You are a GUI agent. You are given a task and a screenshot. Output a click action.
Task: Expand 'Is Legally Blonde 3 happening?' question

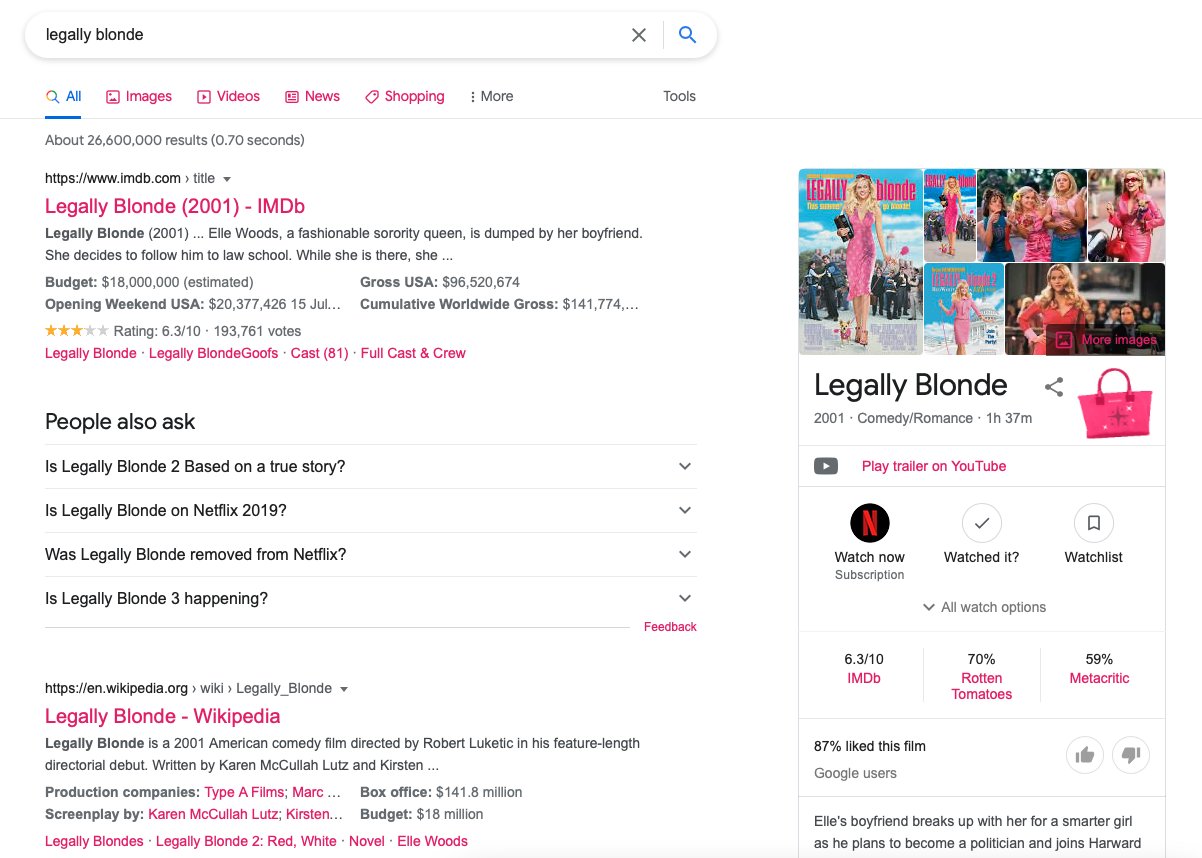[370, 599]
